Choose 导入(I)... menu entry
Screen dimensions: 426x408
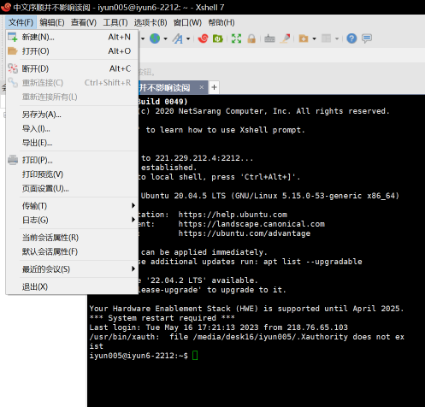coord(72,129)
